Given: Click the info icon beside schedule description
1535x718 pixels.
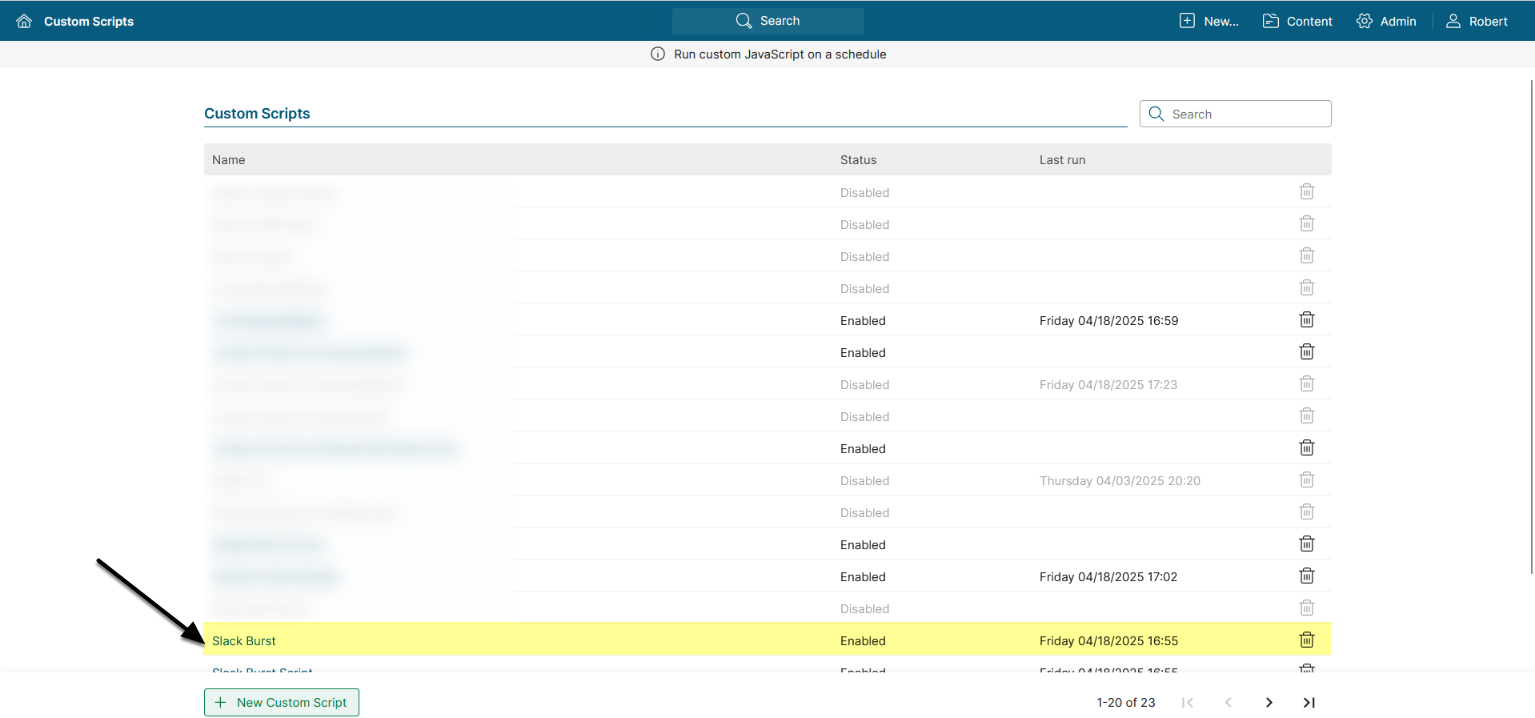Looking at the screenshot, I should click(x=657, y=54).
